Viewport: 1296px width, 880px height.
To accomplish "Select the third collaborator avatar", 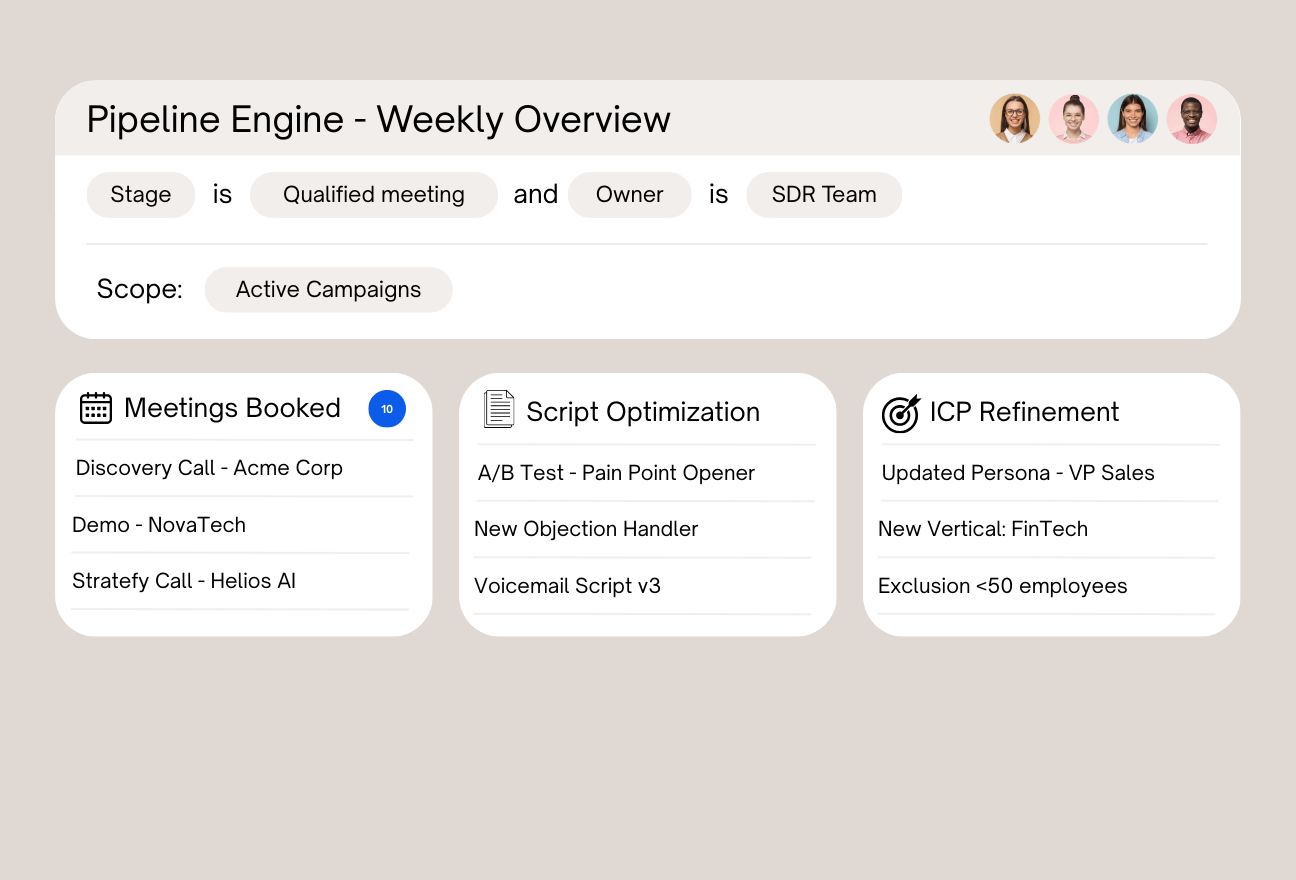I will point(1133,118).
